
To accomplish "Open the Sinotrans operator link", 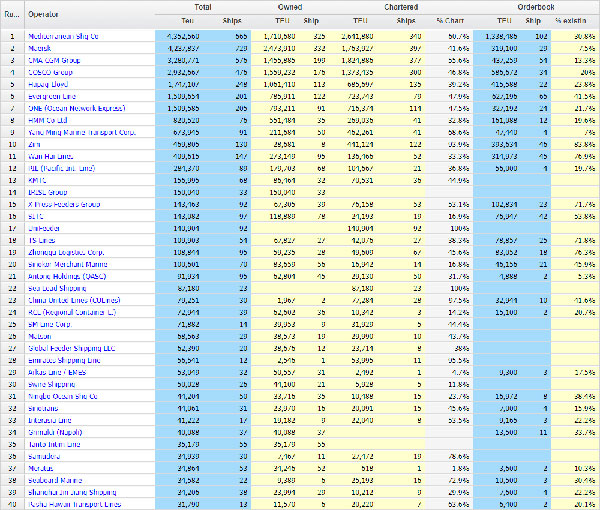I will click(x=43, y=408).
